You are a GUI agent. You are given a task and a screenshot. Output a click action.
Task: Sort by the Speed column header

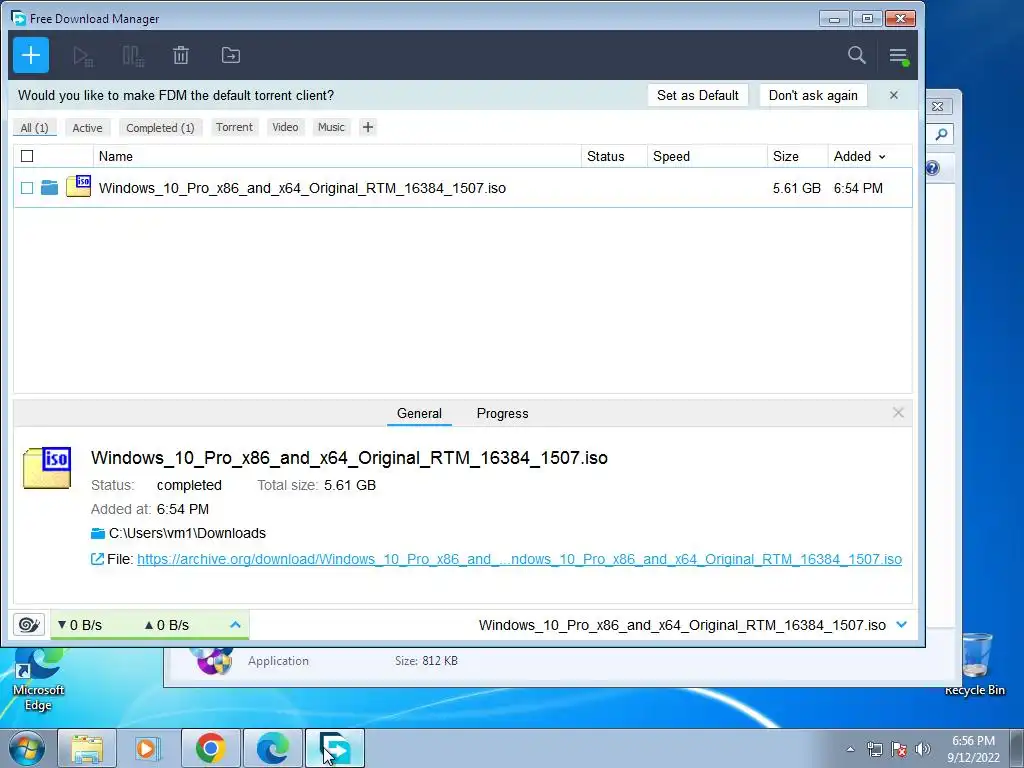[671, 156]
